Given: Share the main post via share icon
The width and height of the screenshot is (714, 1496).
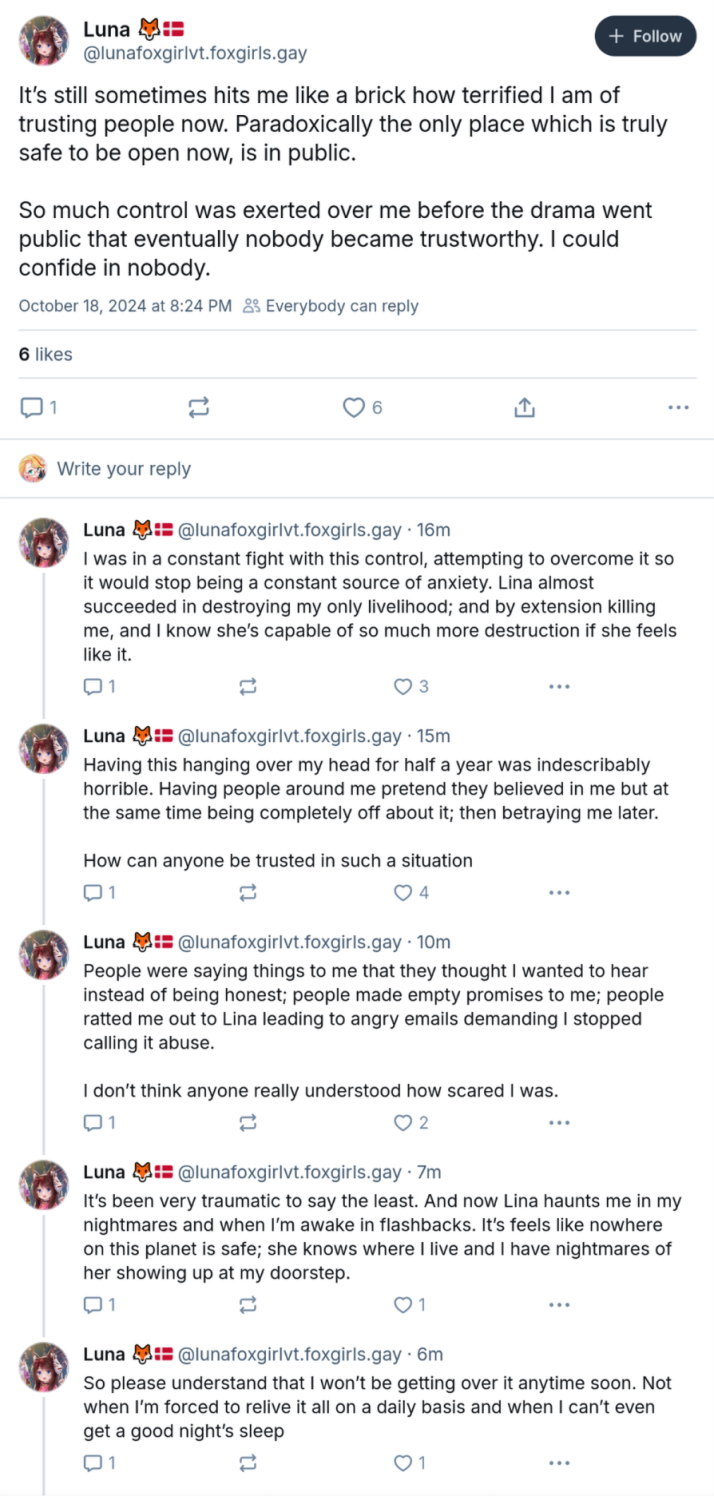Looking at the screenshot, I should (x=525, y=407).
